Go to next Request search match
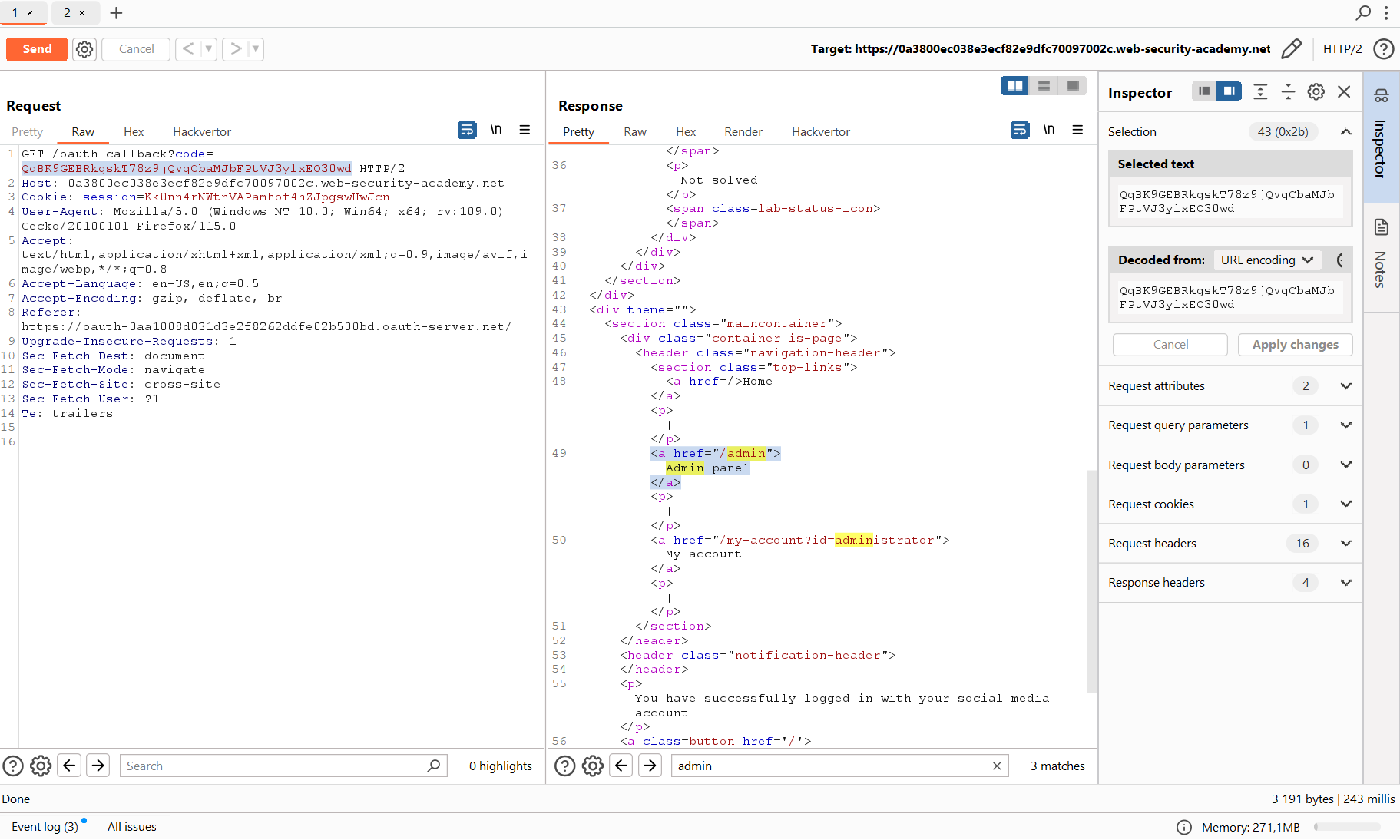The image size is (1400, 840). coord(98,766)
